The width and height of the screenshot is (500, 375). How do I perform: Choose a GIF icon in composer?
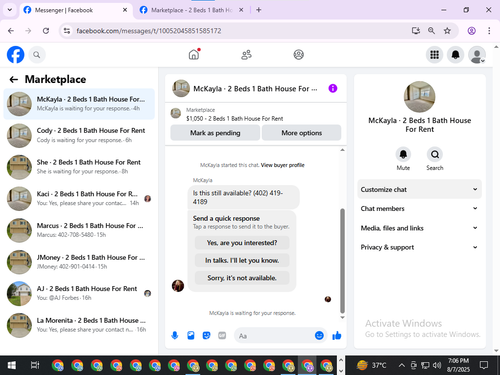(x=222, y=335)
